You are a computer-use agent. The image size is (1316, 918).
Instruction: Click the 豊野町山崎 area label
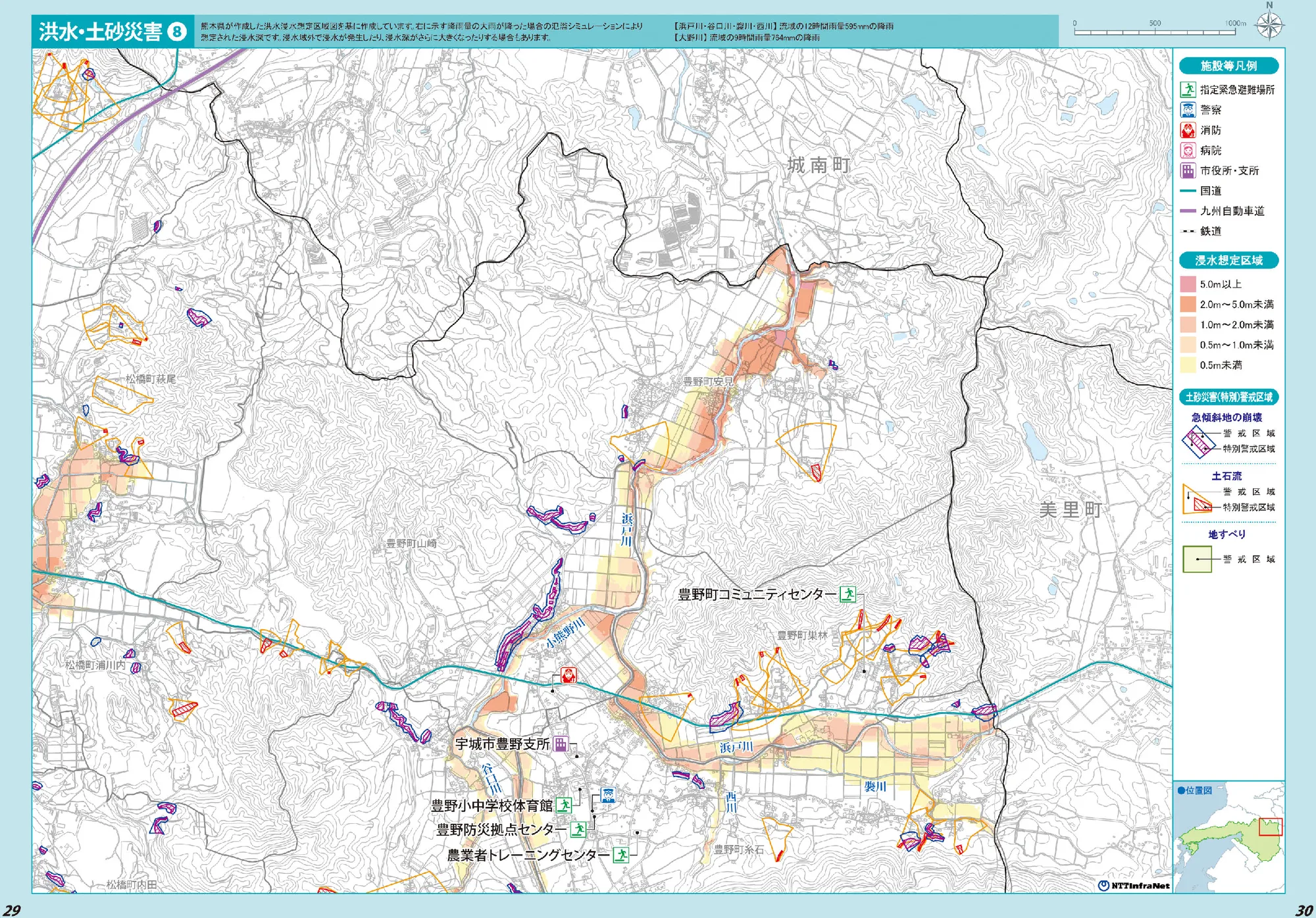coord(411,544)
